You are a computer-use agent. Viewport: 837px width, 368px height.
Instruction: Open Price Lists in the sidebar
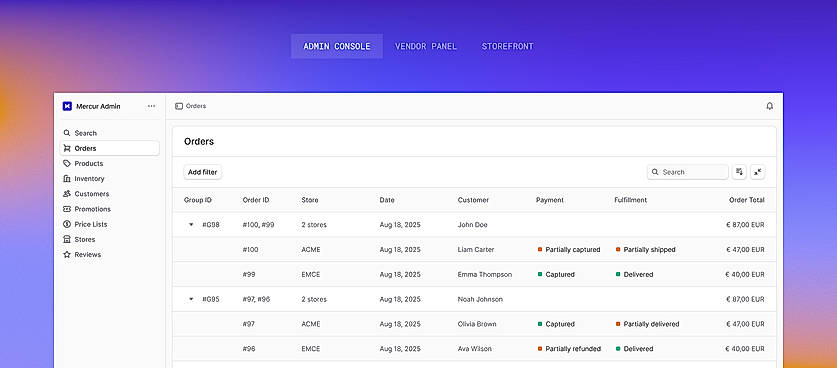click(109, 224)
